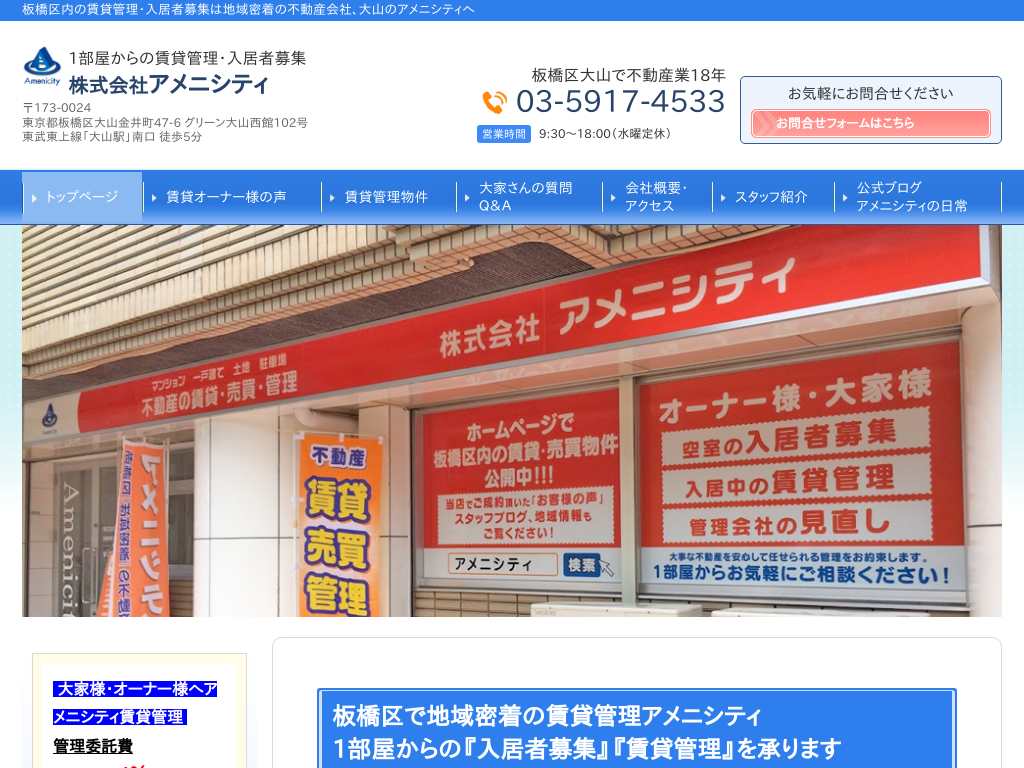Click the company name 株式会社アメニシティ
This screenshot has width=1024, height=768.
click(169, 84)
